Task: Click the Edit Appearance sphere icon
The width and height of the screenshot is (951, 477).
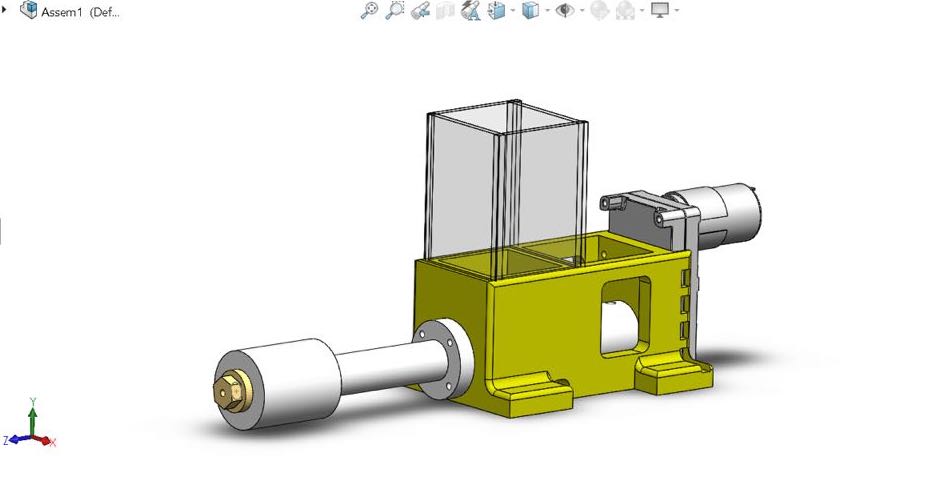Action: click(x=599, y=10)
